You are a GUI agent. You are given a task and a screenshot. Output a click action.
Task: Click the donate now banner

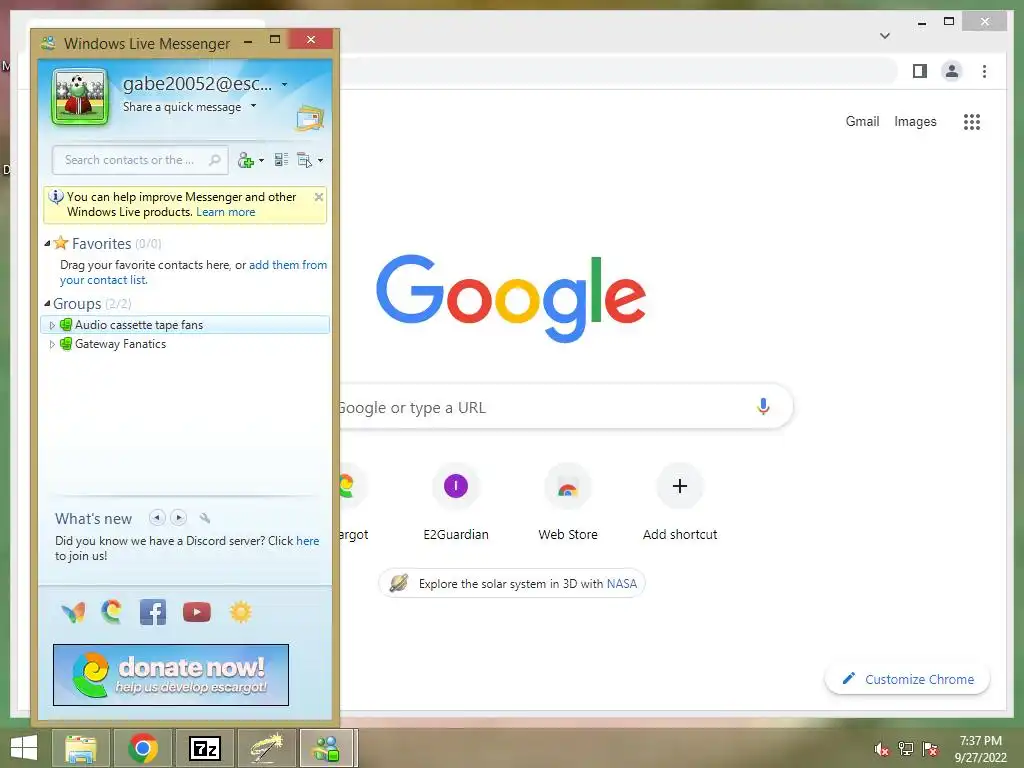tap(171, 675)
